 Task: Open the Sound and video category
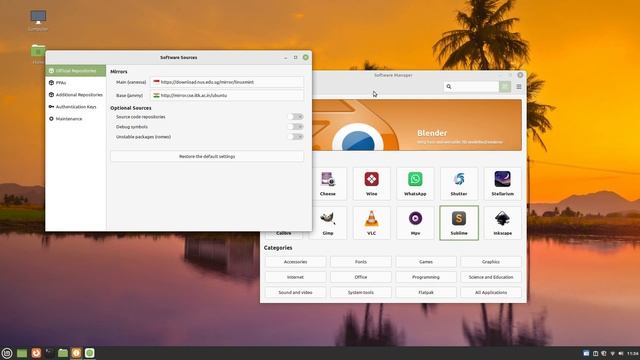pos(296,292)
